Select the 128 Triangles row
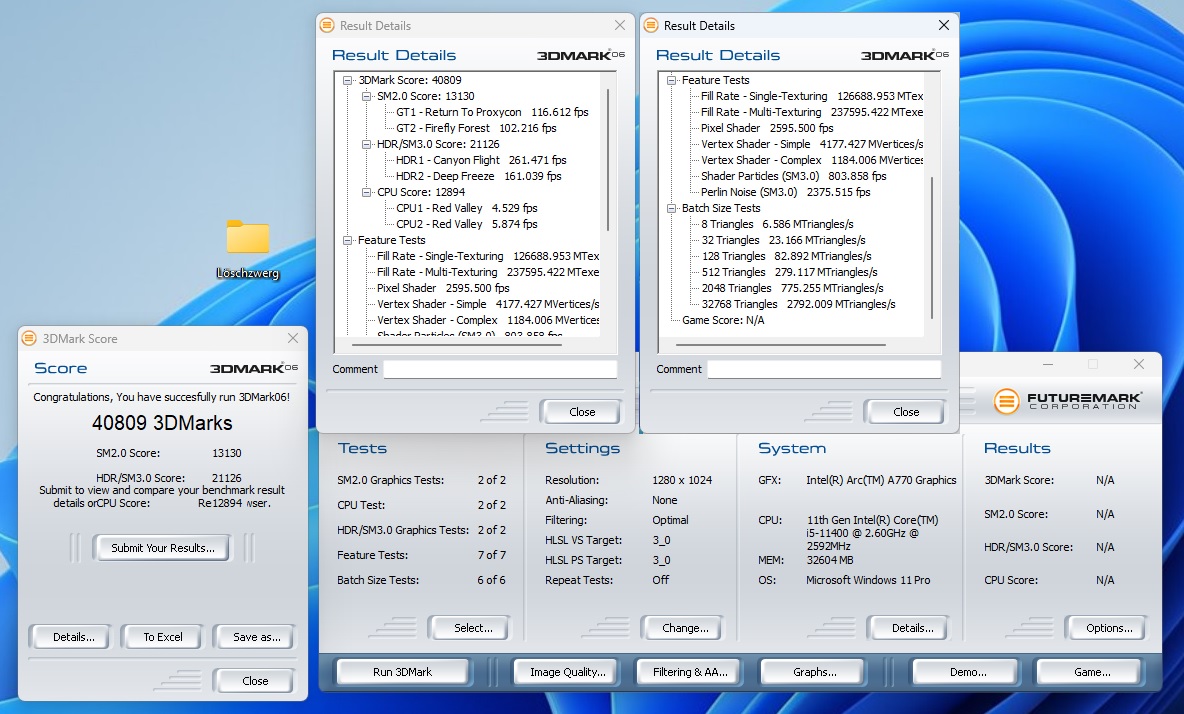 click(786, 257)
